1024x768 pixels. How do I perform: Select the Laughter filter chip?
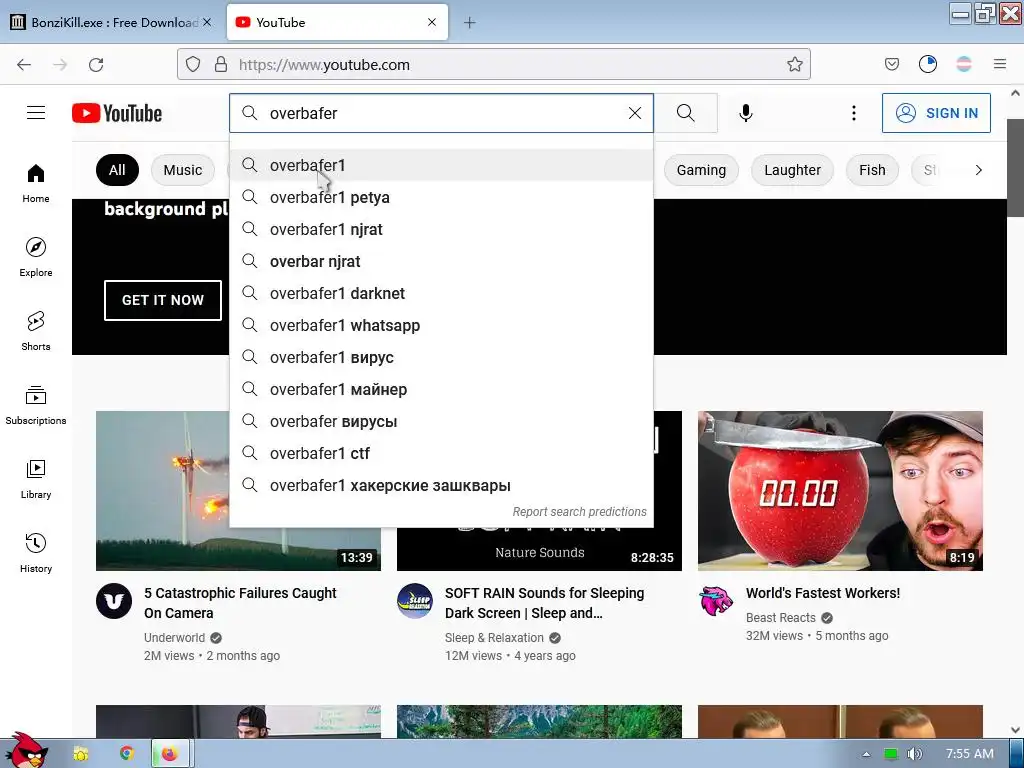point(792,170)
